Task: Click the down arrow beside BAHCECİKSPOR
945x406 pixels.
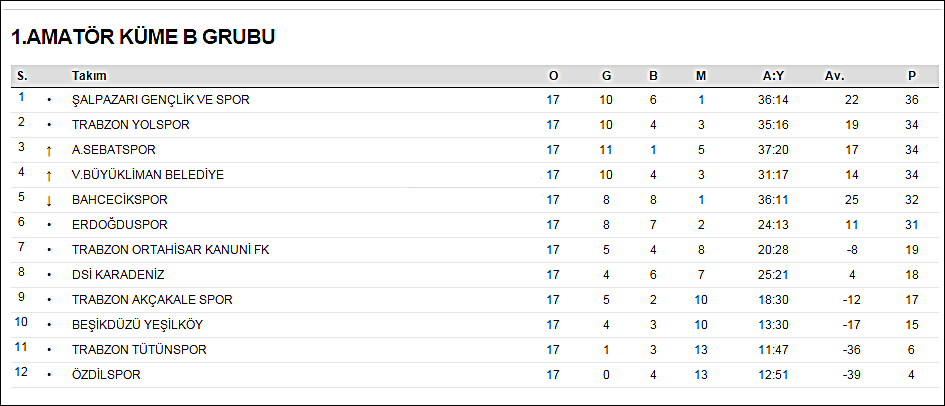Action: [x=49, y=201]
